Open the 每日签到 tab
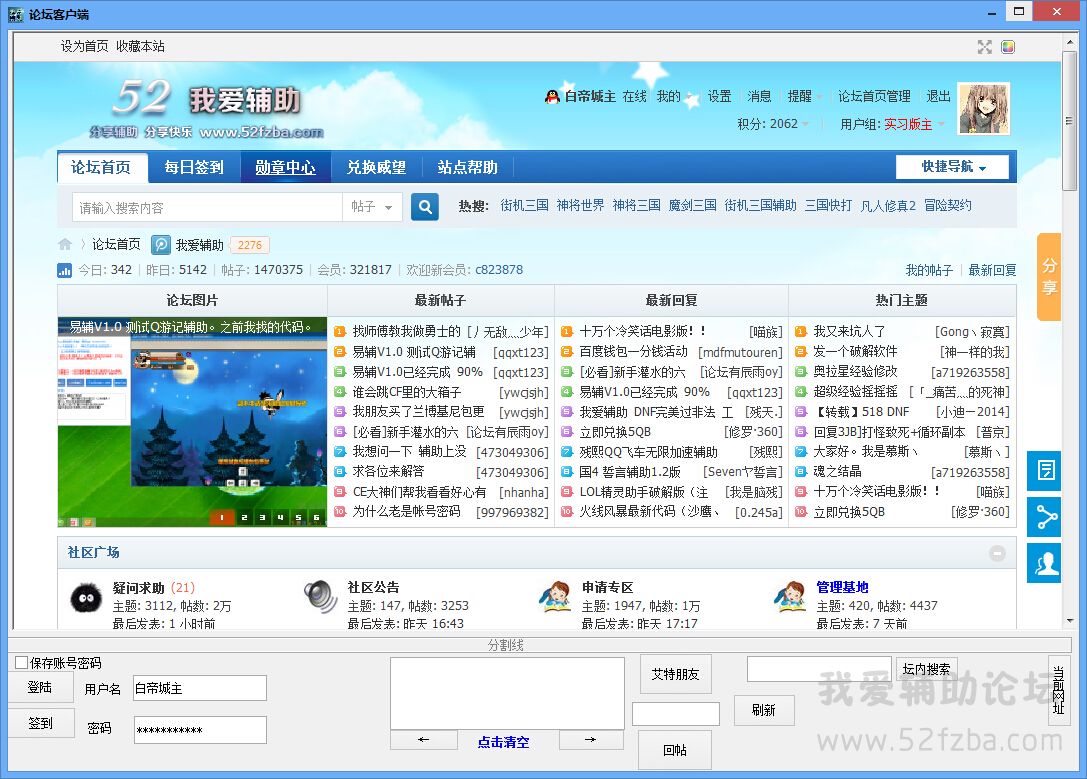Screen dimensions: 1087x779 pos(193,167)
